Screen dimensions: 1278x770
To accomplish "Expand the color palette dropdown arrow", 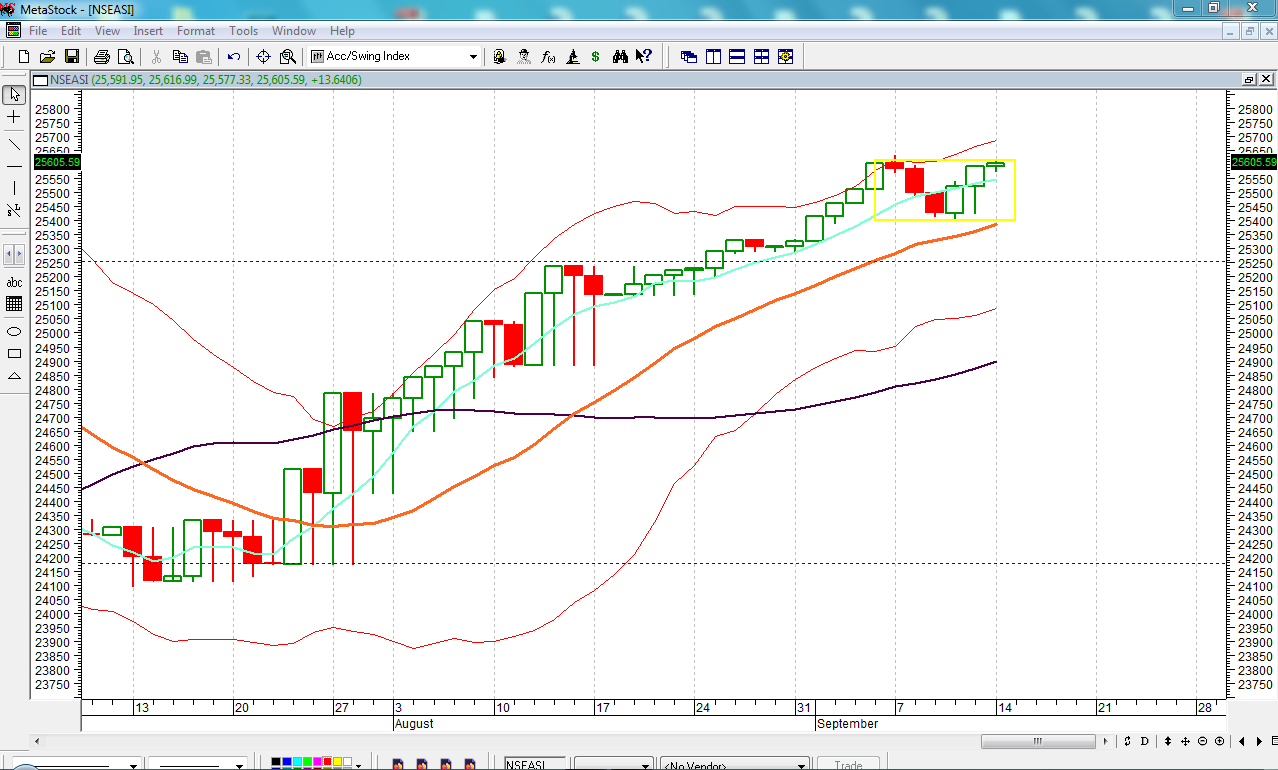I will [359, 765].
